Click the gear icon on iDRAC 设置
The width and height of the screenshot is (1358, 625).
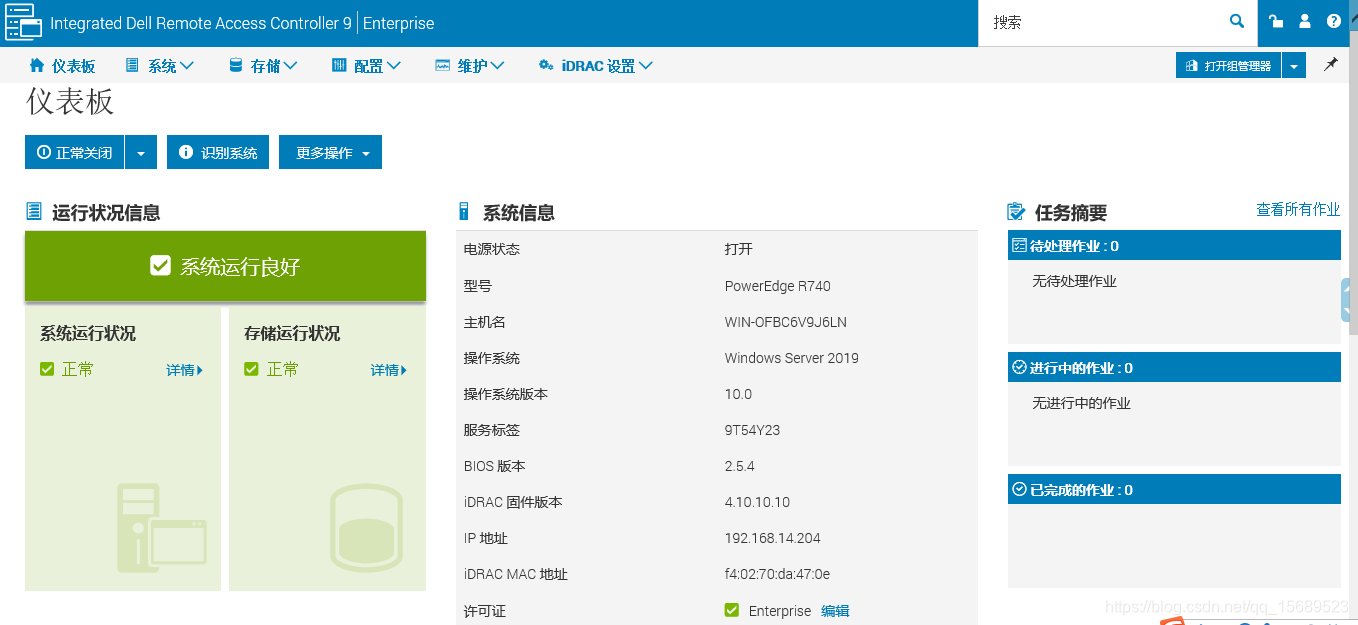(x=545, y=64)
